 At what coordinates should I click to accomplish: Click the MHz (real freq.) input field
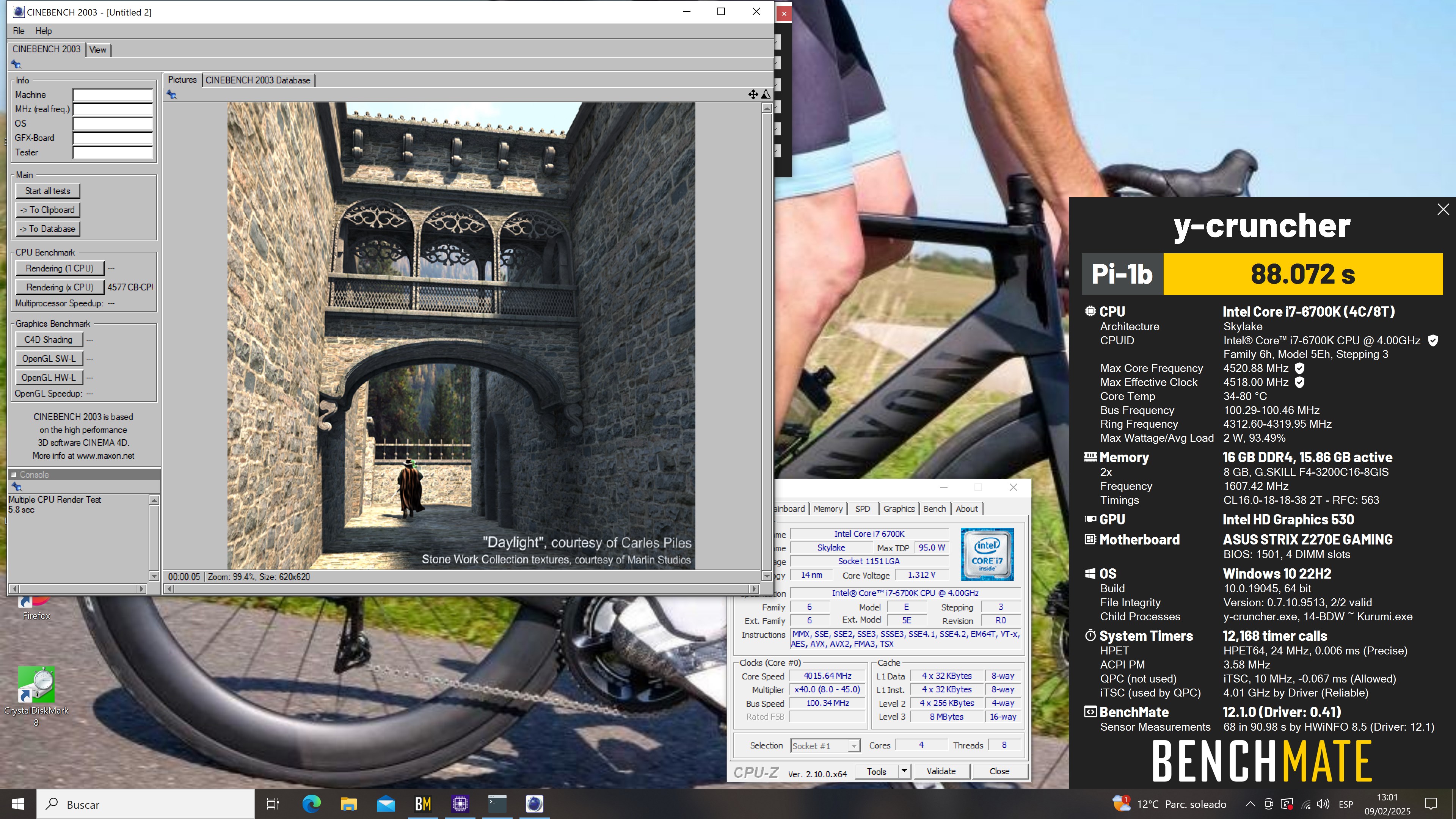tap(113, 109)
